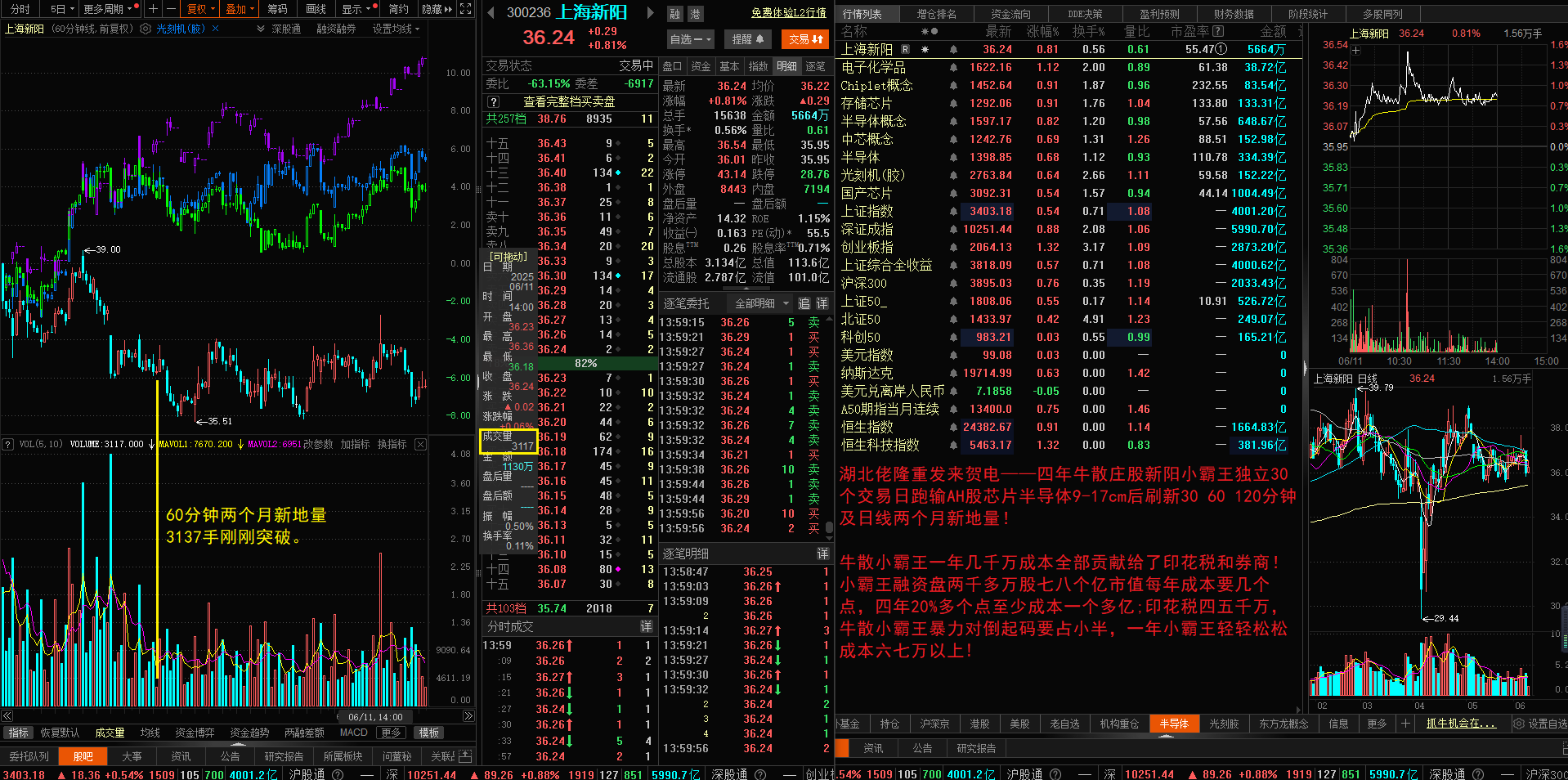Close the VOL indicator sub-panel

420,445
